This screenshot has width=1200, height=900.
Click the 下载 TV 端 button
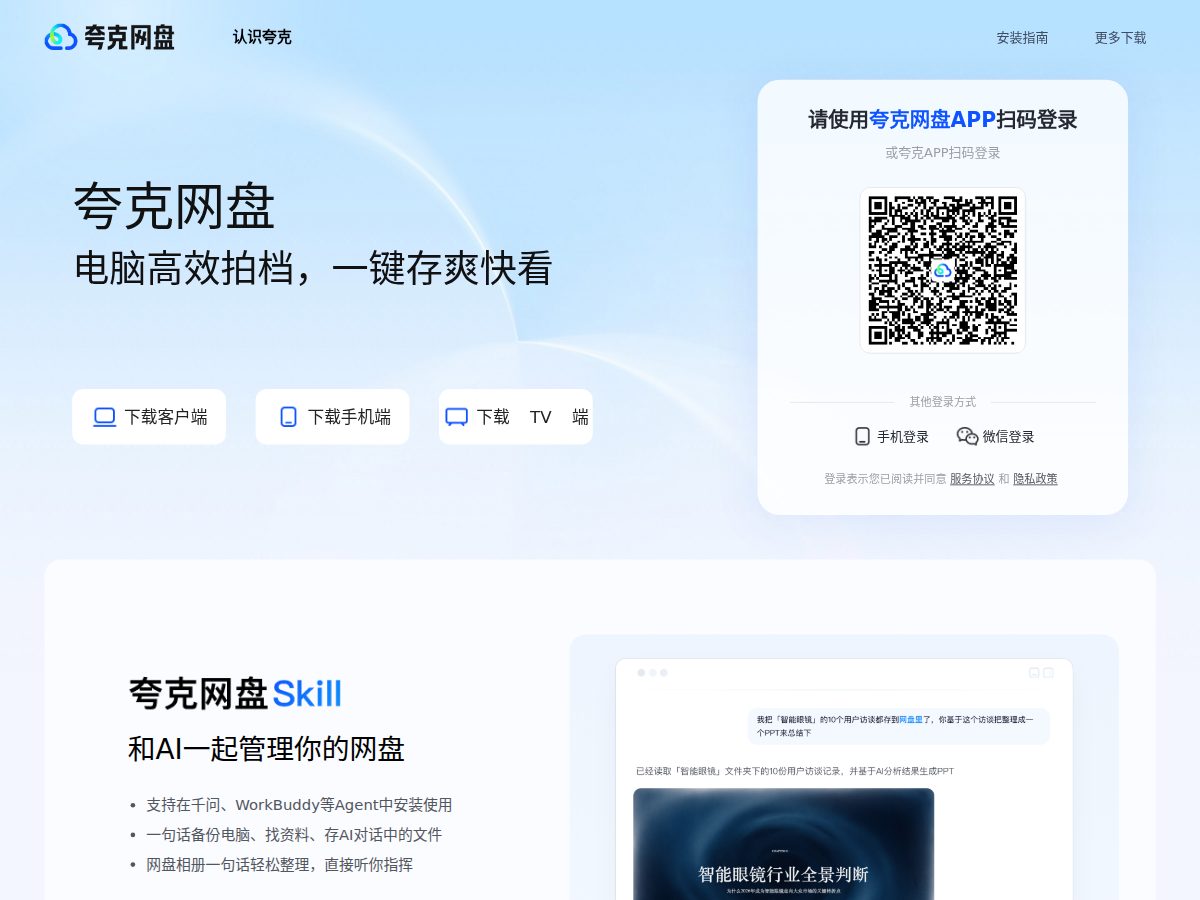click(x=516, y=417)
